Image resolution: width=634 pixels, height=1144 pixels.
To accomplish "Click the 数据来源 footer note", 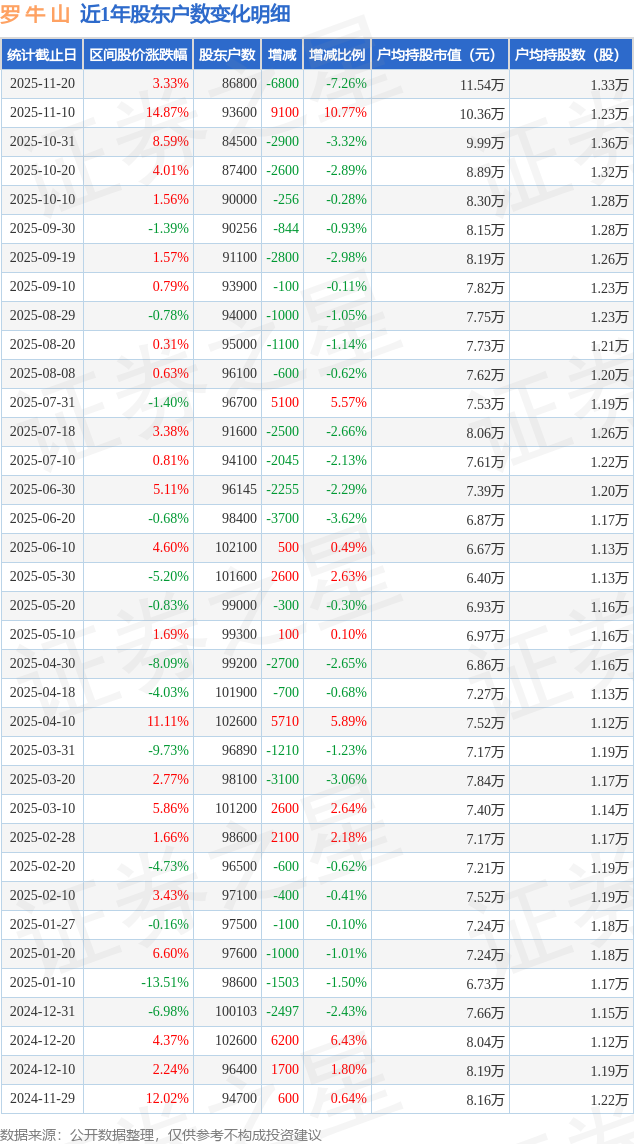I will 161,1134.
